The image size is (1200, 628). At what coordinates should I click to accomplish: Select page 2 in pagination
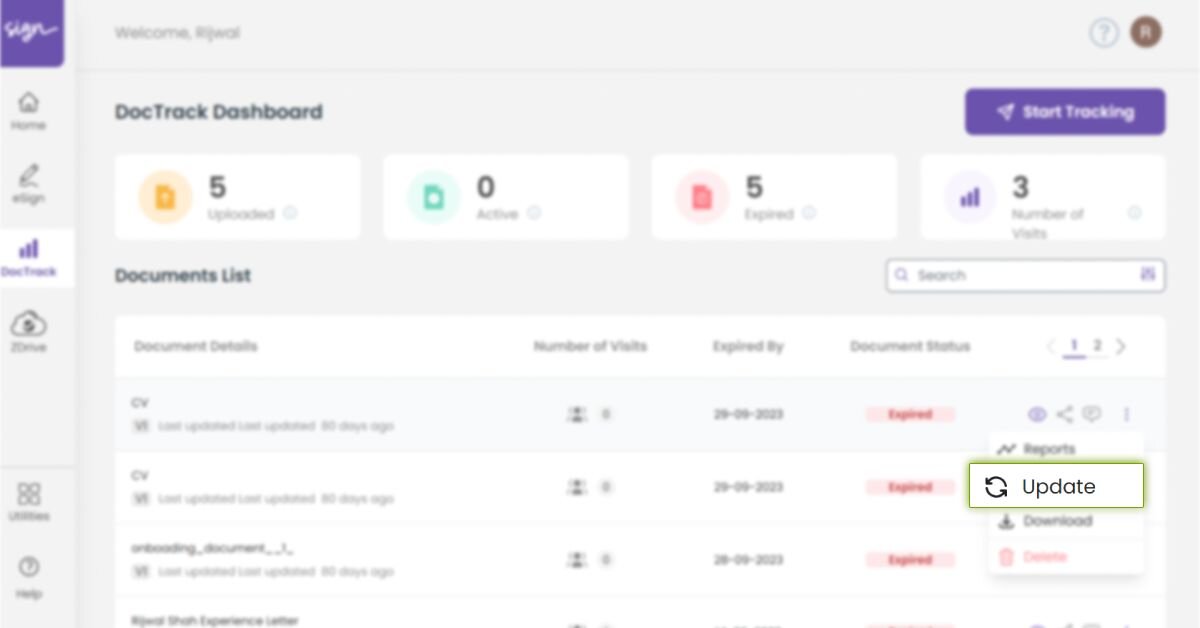point(1097,346)
